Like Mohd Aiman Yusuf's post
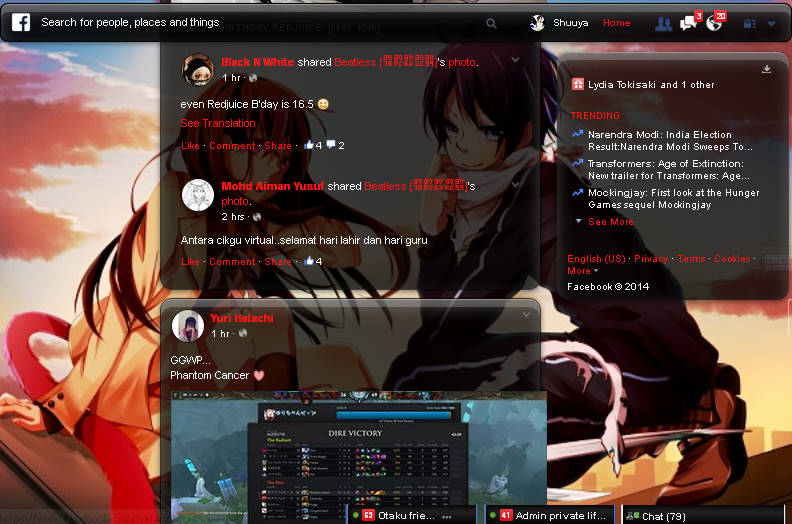This screenshot has height=524, width=792. pyautogui.click(x=190, y=262)
